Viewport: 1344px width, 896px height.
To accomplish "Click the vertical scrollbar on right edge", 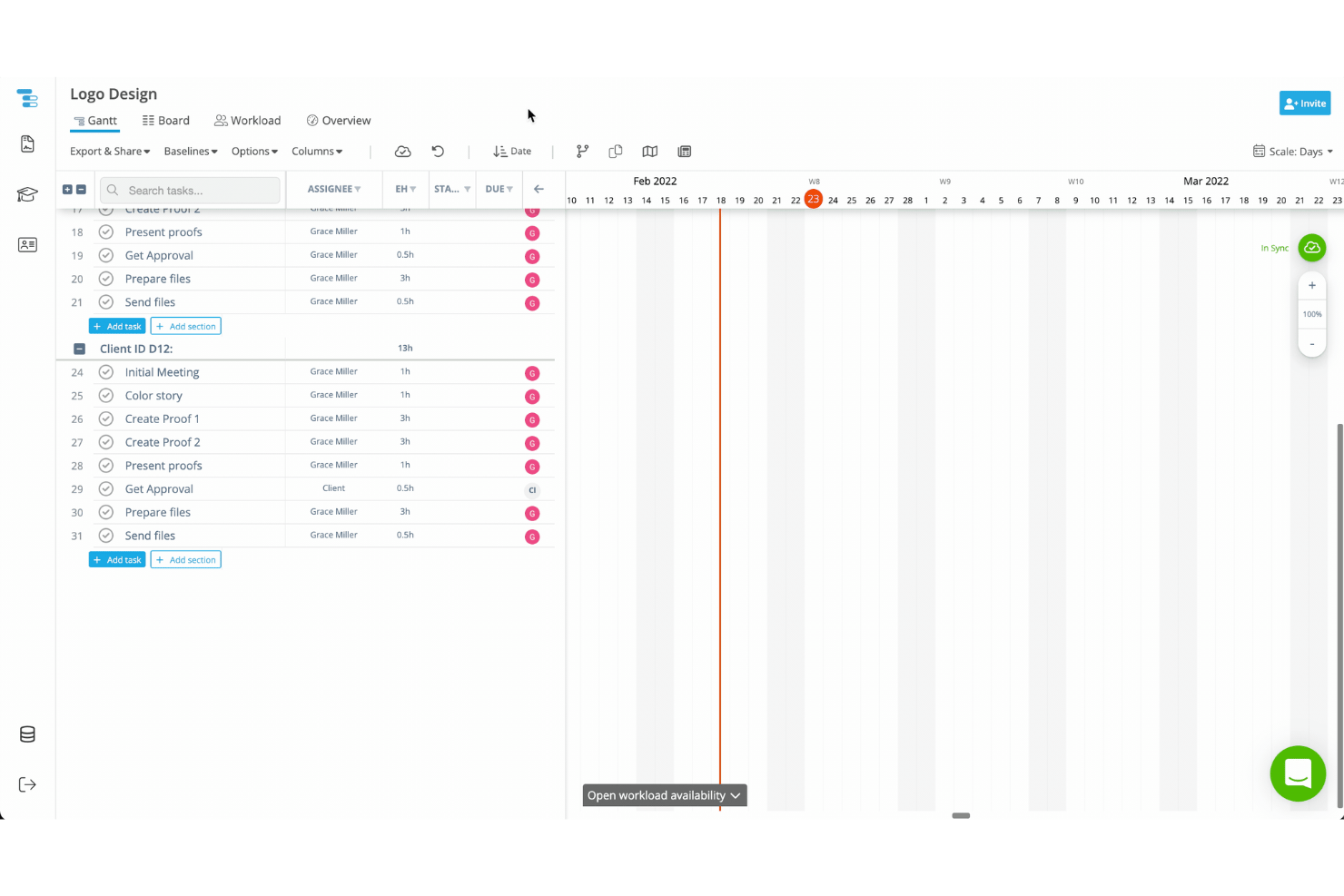I will point(1340,615).
